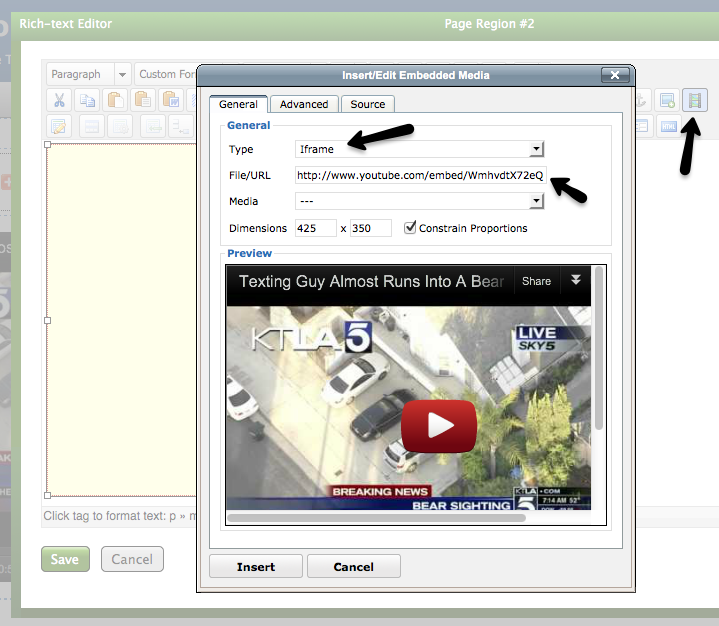Click the width dimension field showing 425
The height and width of the screenshot is (626, 719).
[315, 228]
